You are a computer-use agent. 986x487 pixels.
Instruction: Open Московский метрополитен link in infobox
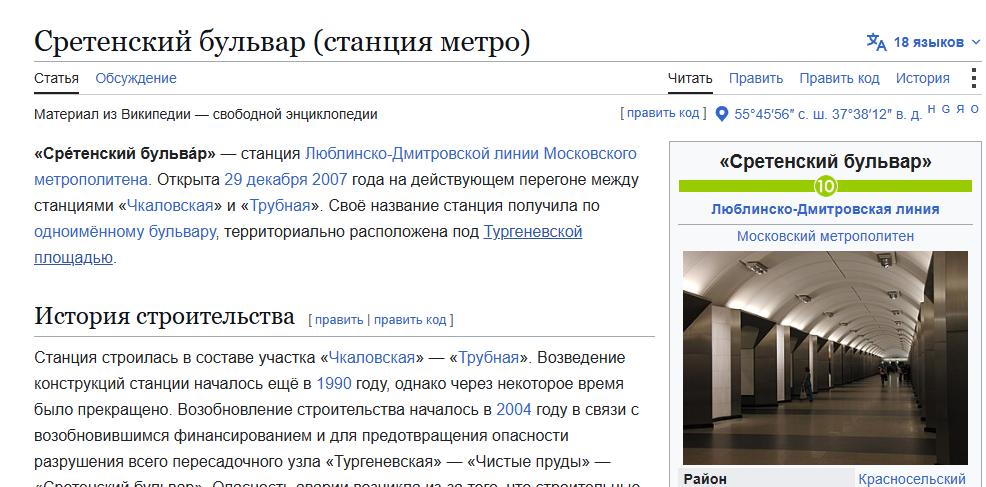pos(825,237)
